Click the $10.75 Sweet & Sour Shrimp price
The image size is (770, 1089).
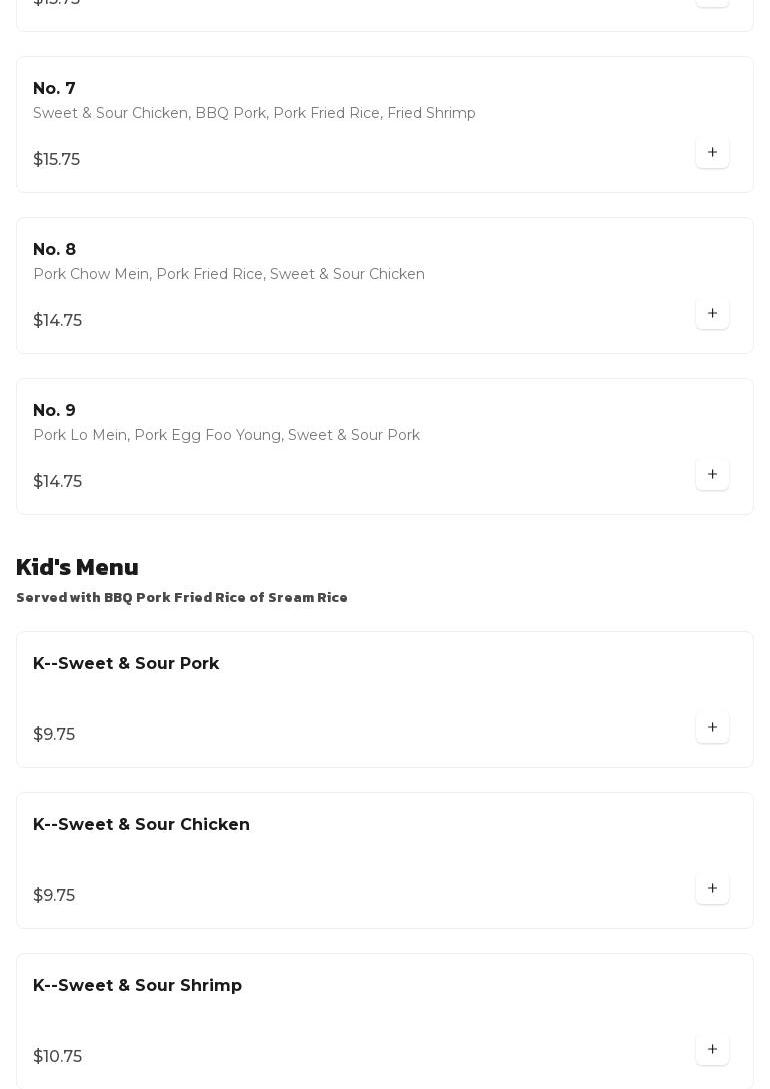coord(57,1057)
